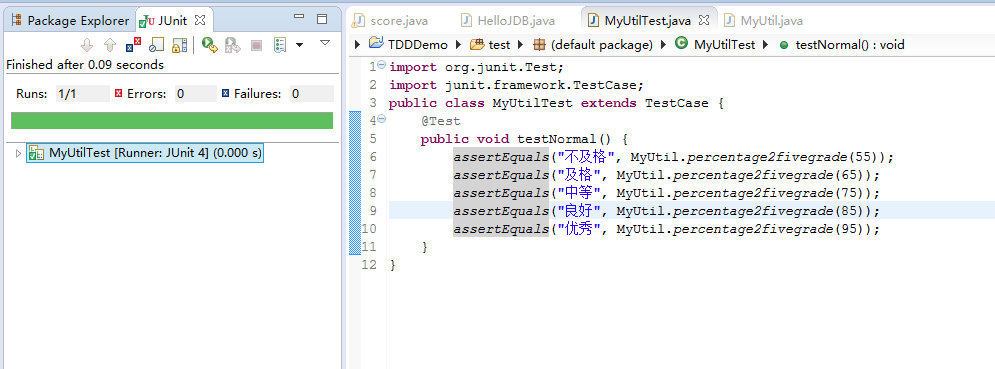The image size is (995, 369).
Task: Click the MyUtilTest class breadcrumb icon
Action: (682, 44)
